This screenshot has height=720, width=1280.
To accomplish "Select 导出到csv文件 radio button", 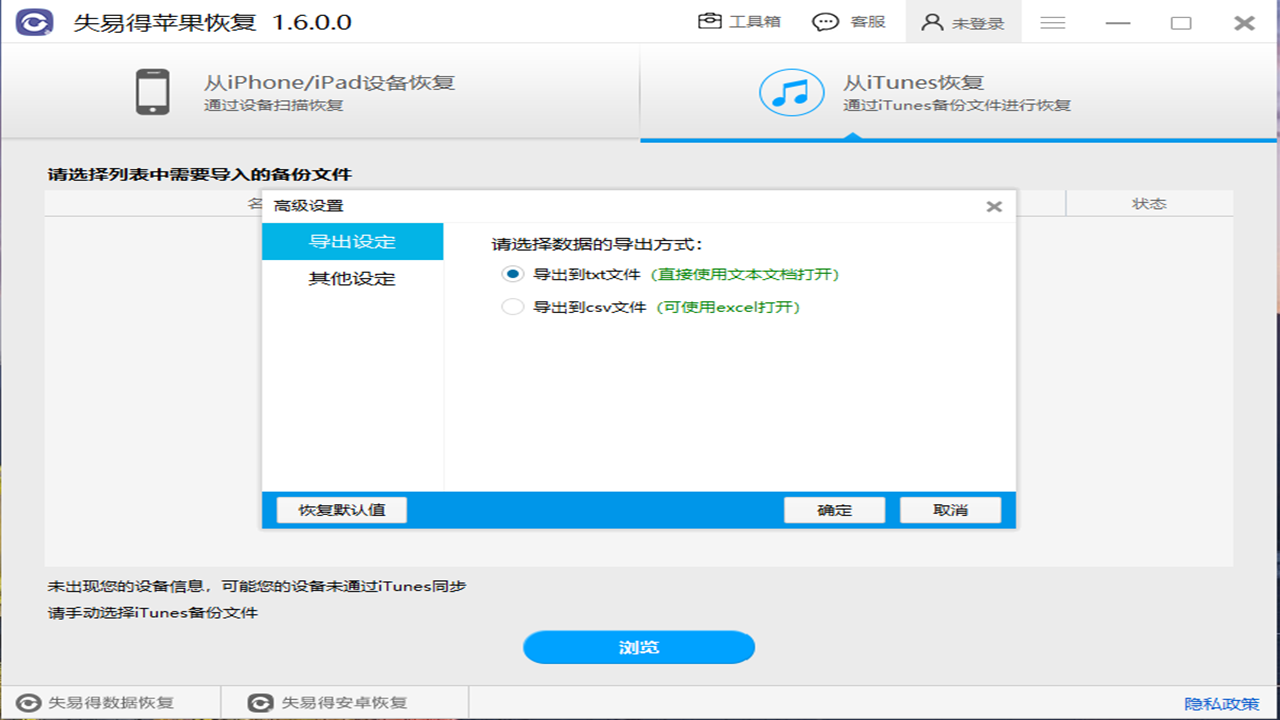I will [513, 307].
